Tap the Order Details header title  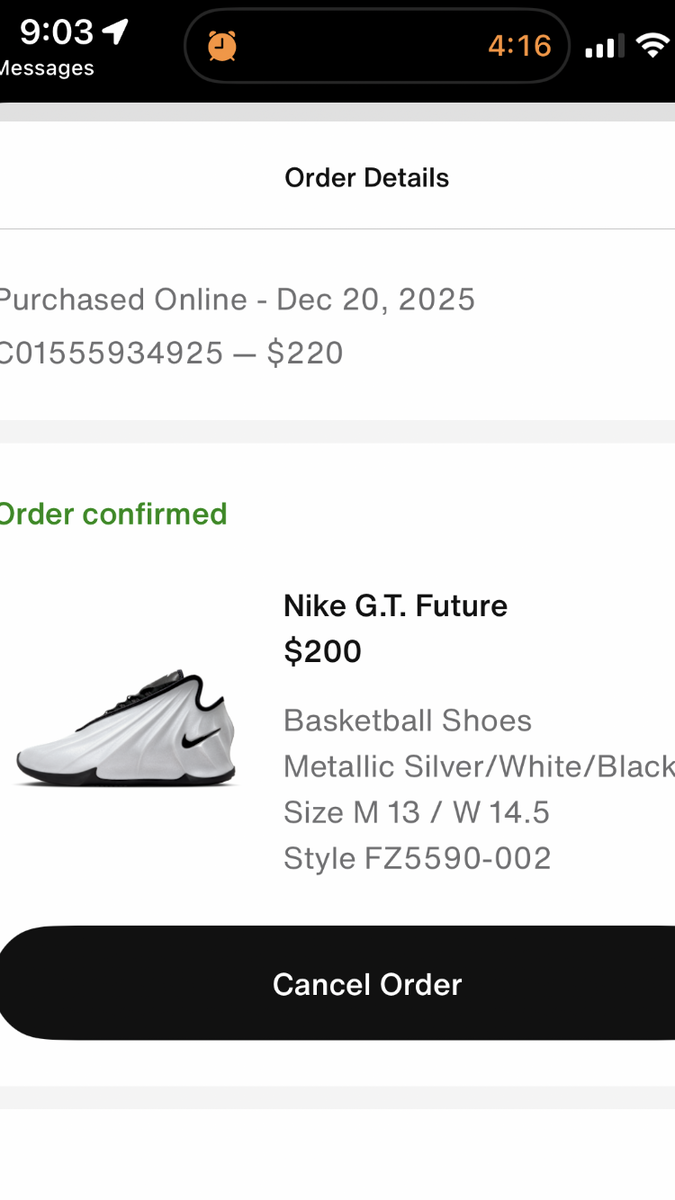click(x=366, y=178)
